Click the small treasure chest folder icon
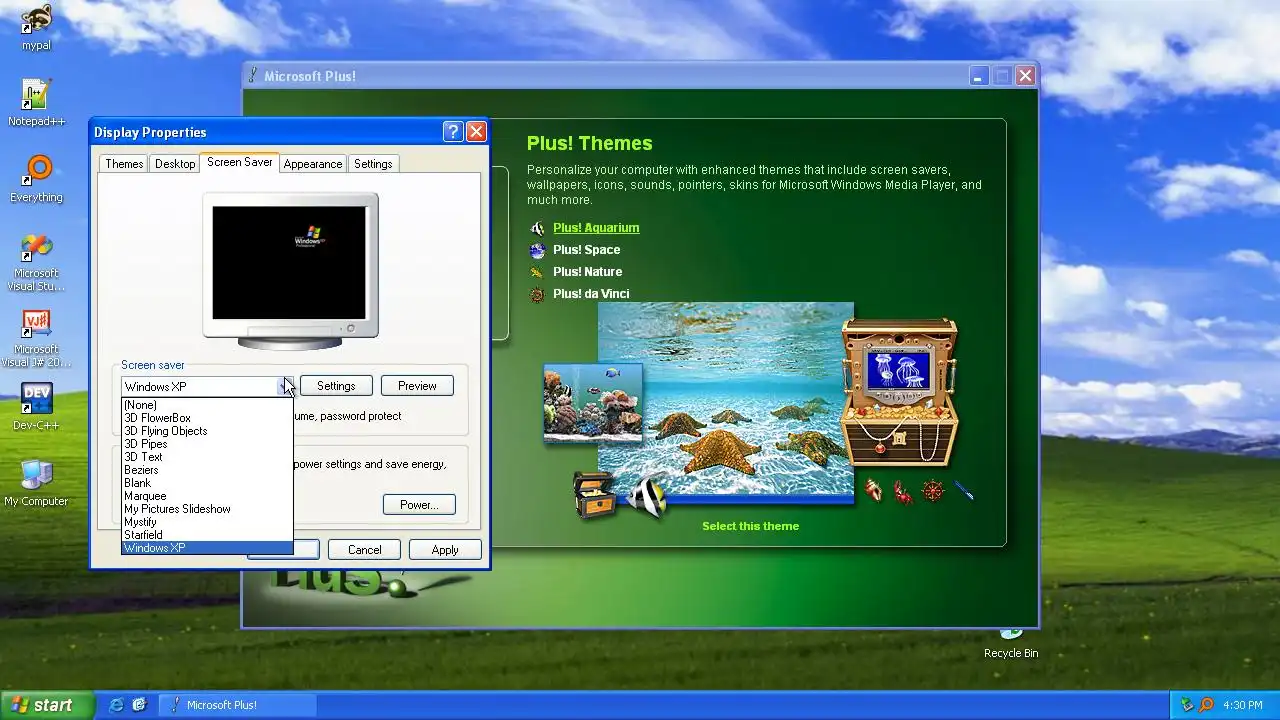Image resolution: width=1280 pixels, height=720 pixels. (594, 494)
